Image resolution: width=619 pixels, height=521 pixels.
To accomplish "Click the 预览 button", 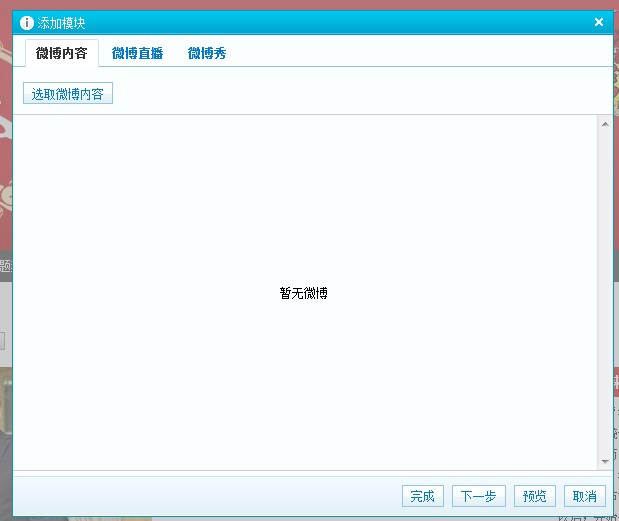I will [x=535, y=496].
